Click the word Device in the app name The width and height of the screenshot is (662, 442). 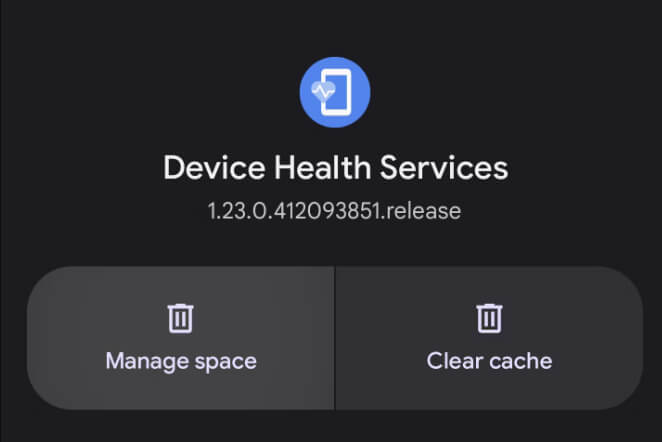(x=214, y=168)
